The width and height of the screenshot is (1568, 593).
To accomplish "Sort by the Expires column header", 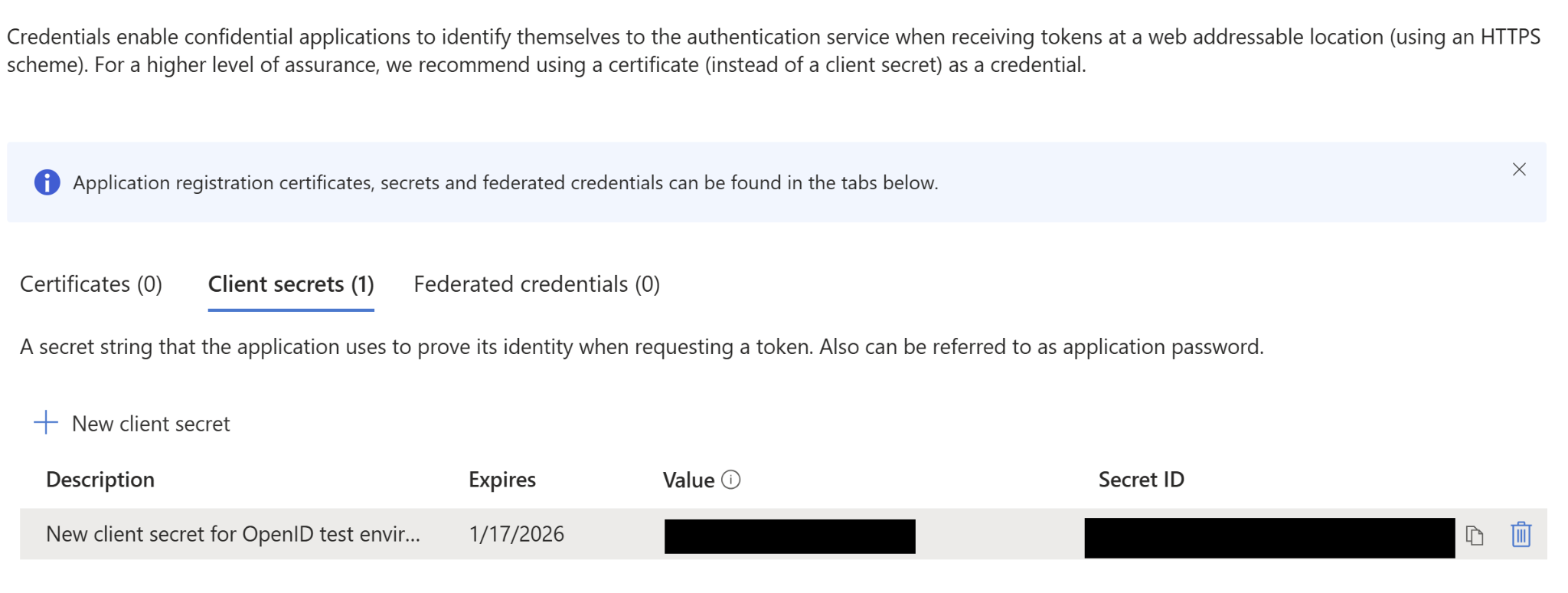I will 502,480.
